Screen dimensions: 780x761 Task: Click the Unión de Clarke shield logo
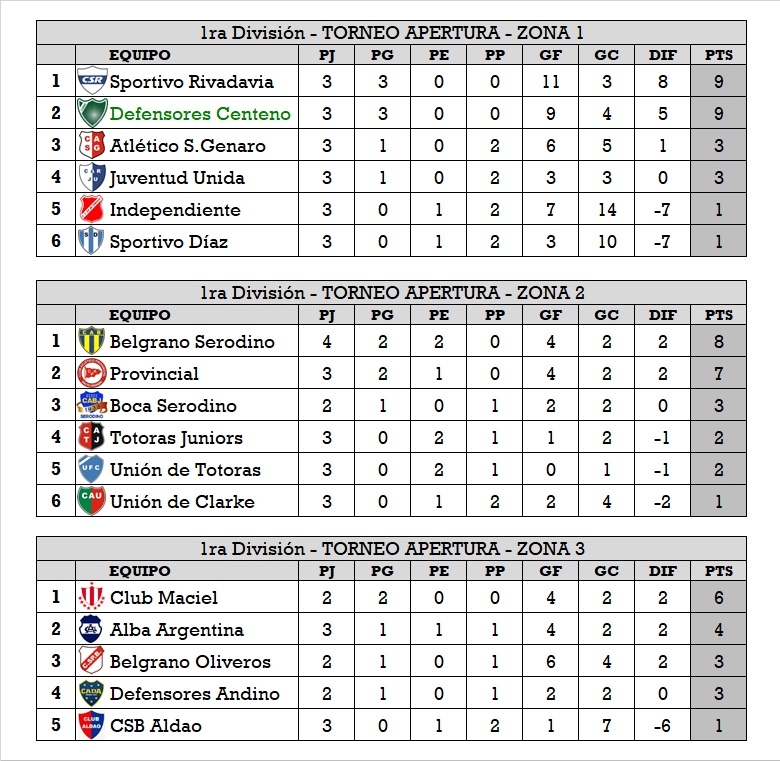[x=91, y=501]
